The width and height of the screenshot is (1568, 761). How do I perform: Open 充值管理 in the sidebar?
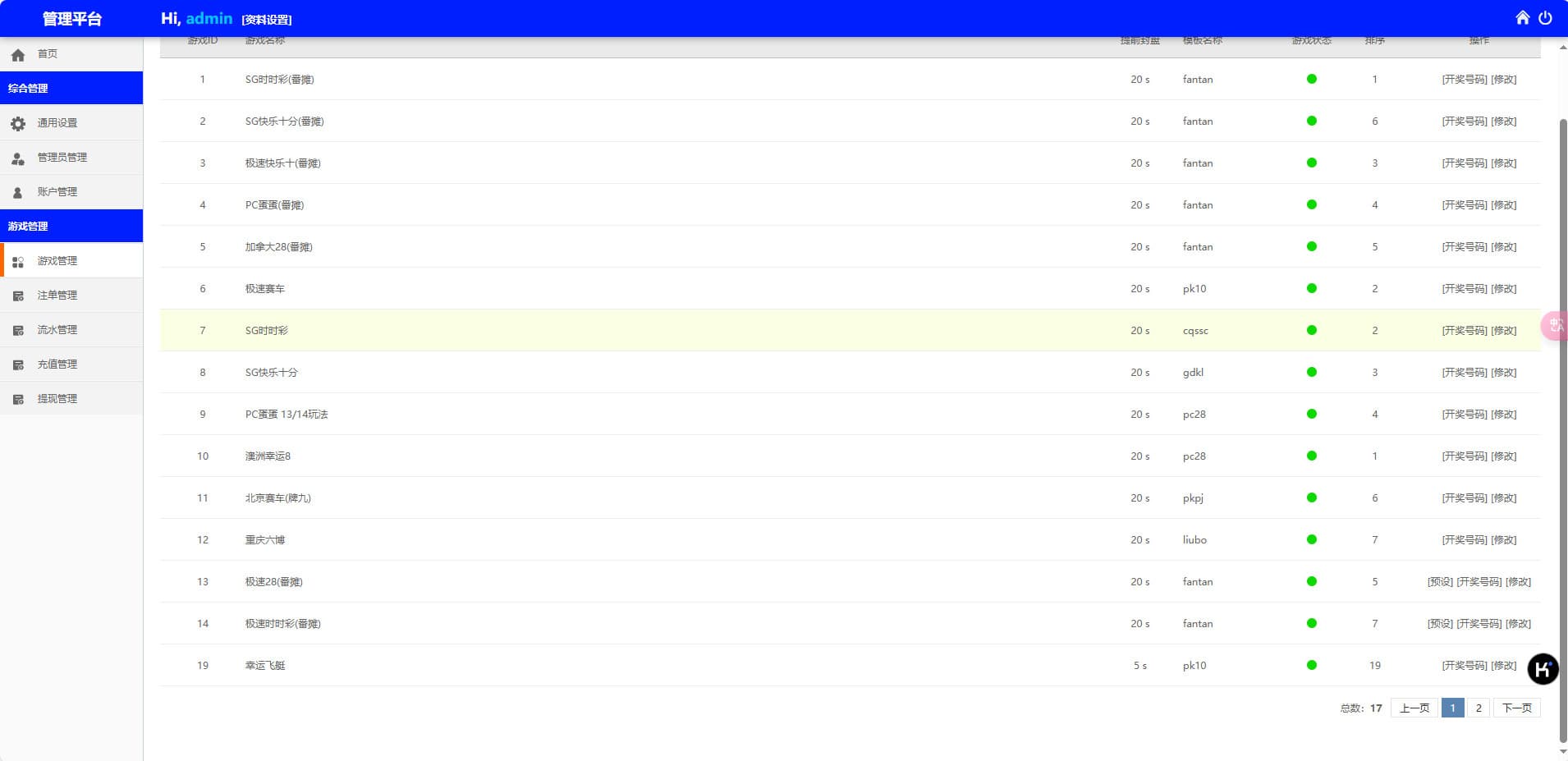[57, 364]
